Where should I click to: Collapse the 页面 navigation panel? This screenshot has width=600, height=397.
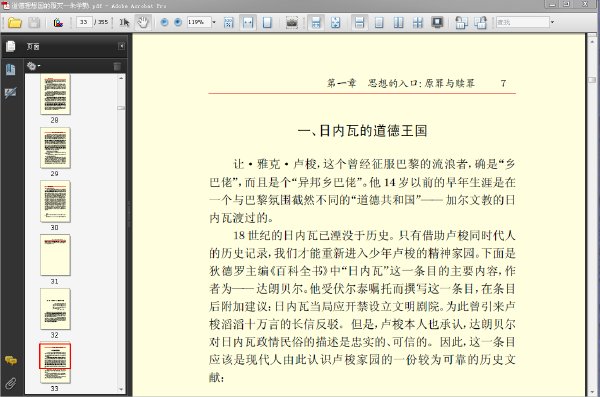pos(121,46)
